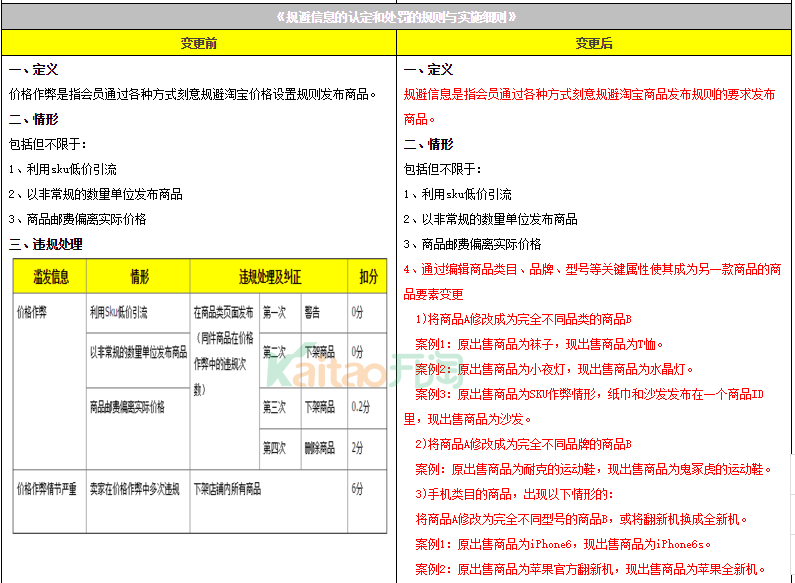
Task: Click 案例 line about 耐克的运动鞋
Action: [593, 469]
